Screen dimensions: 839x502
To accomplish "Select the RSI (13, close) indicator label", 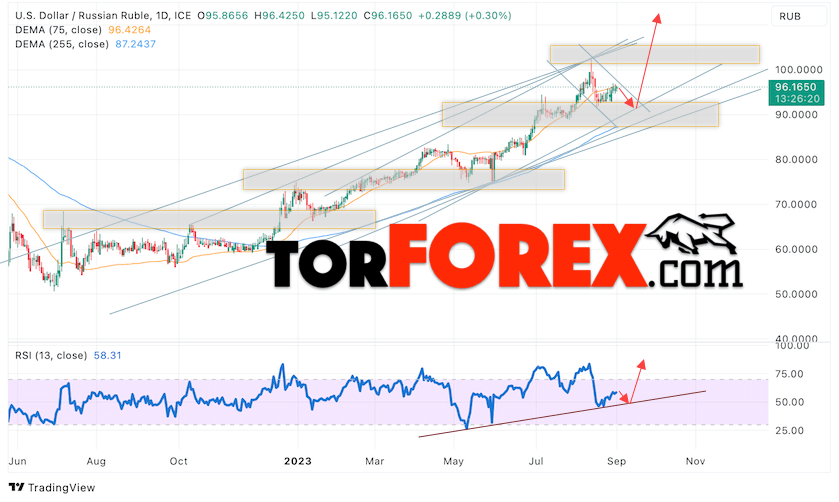I will [x=51, y=355].
